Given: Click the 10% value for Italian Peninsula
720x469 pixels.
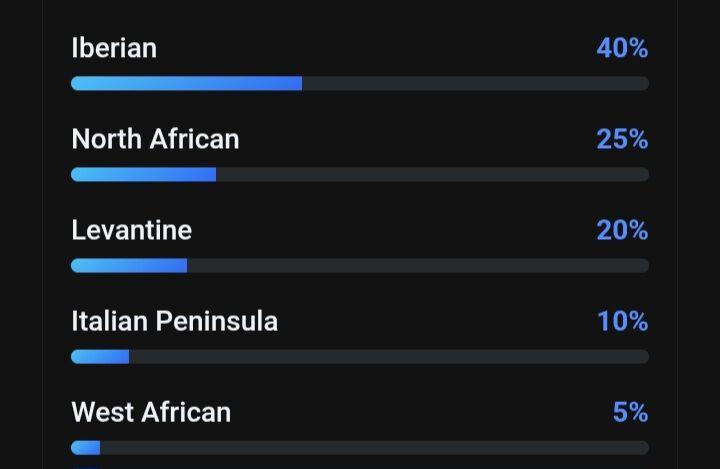Looking at the screenshot, I should pos(622,321).
